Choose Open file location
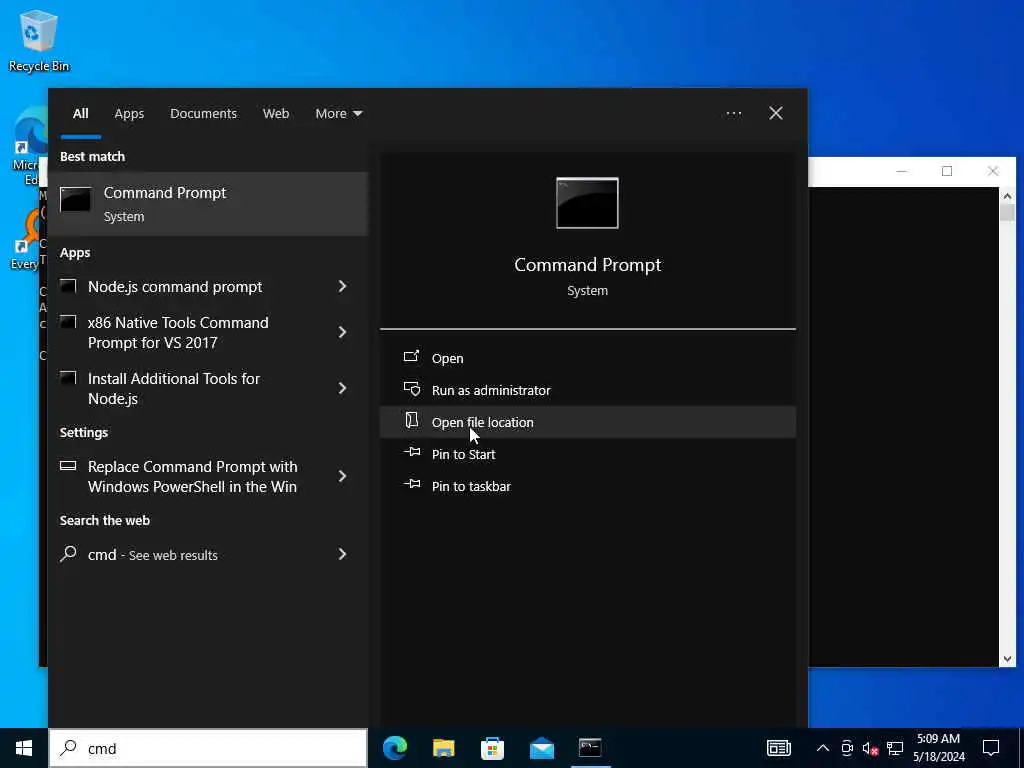The height and width of the screenshot is (768, 1024). pyautogui.click(x=587, y=422)
